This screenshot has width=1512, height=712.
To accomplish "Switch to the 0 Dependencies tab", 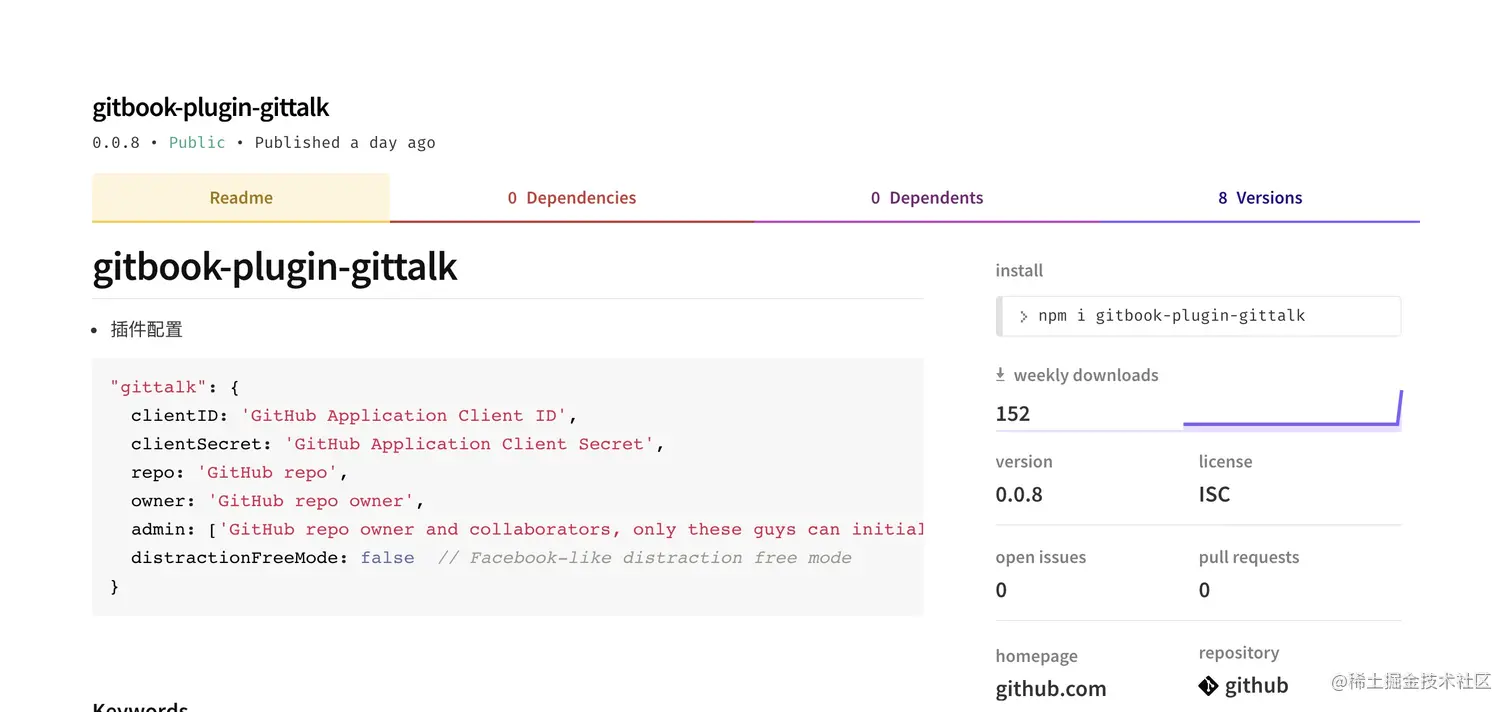I will tap(572, 198).
